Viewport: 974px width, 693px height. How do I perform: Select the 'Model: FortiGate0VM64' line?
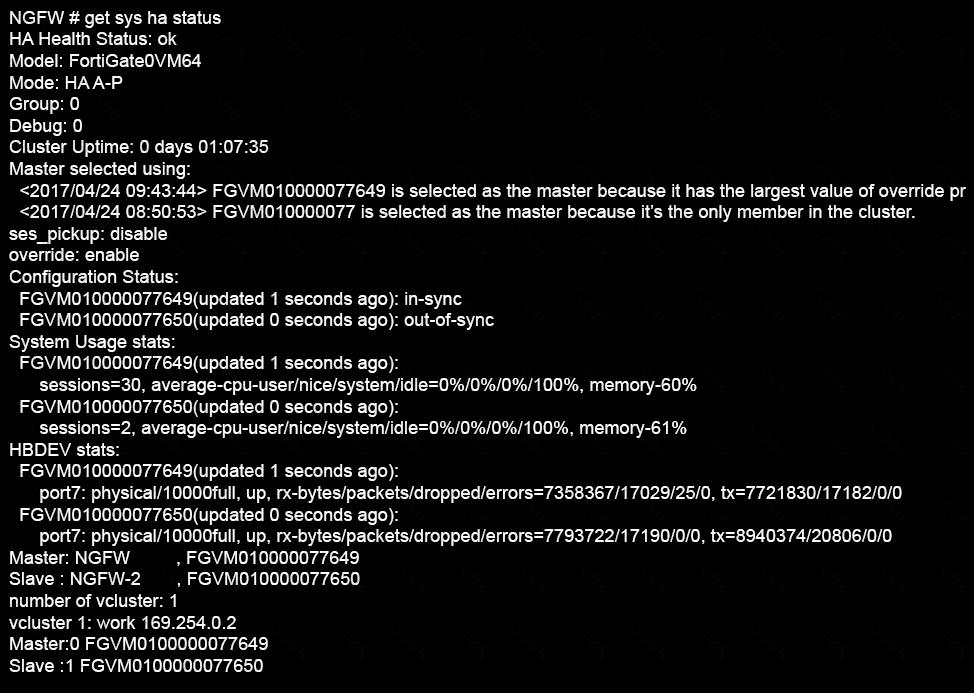click(105, 61)
